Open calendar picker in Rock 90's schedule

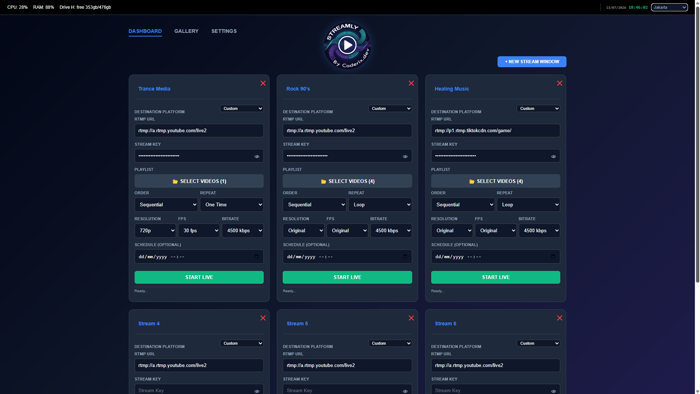[x=405, y=257]
